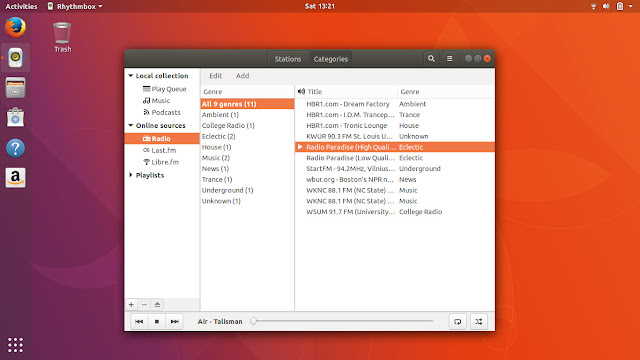Open Libre.fm in the sidebar
This screenshot has width=640, height=360.
pyautogui.click(x=160, y=162)
